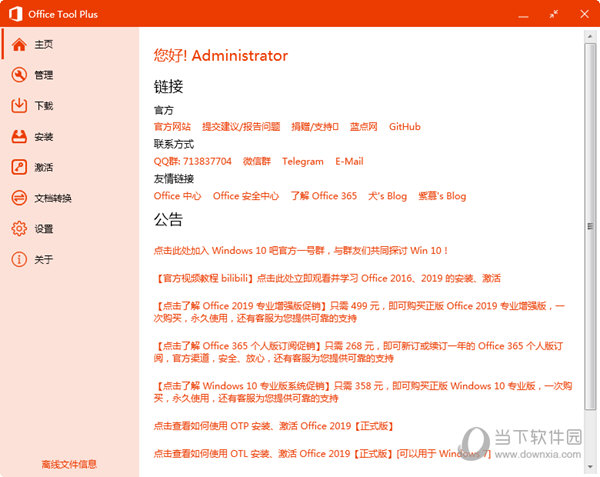
Task: Open the OTL 安装、激活 Office 2019 link
Action: pos(322,454)
